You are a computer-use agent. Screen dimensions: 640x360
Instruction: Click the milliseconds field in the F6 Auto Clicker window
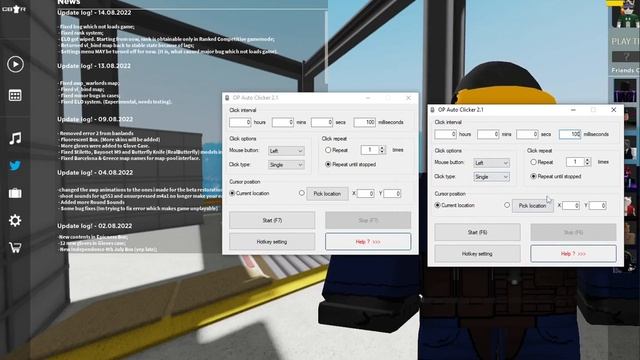pos(570,134)
